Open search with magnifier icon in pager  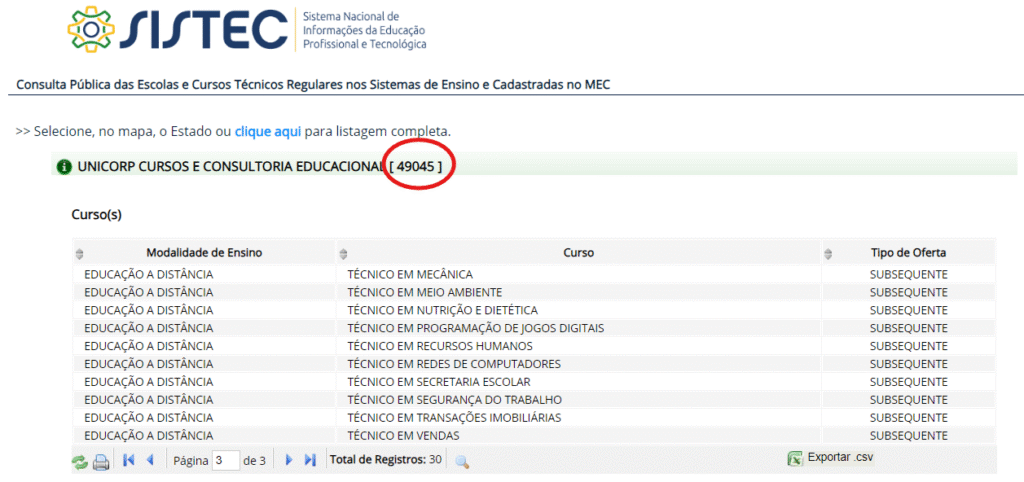click(462, 462)
